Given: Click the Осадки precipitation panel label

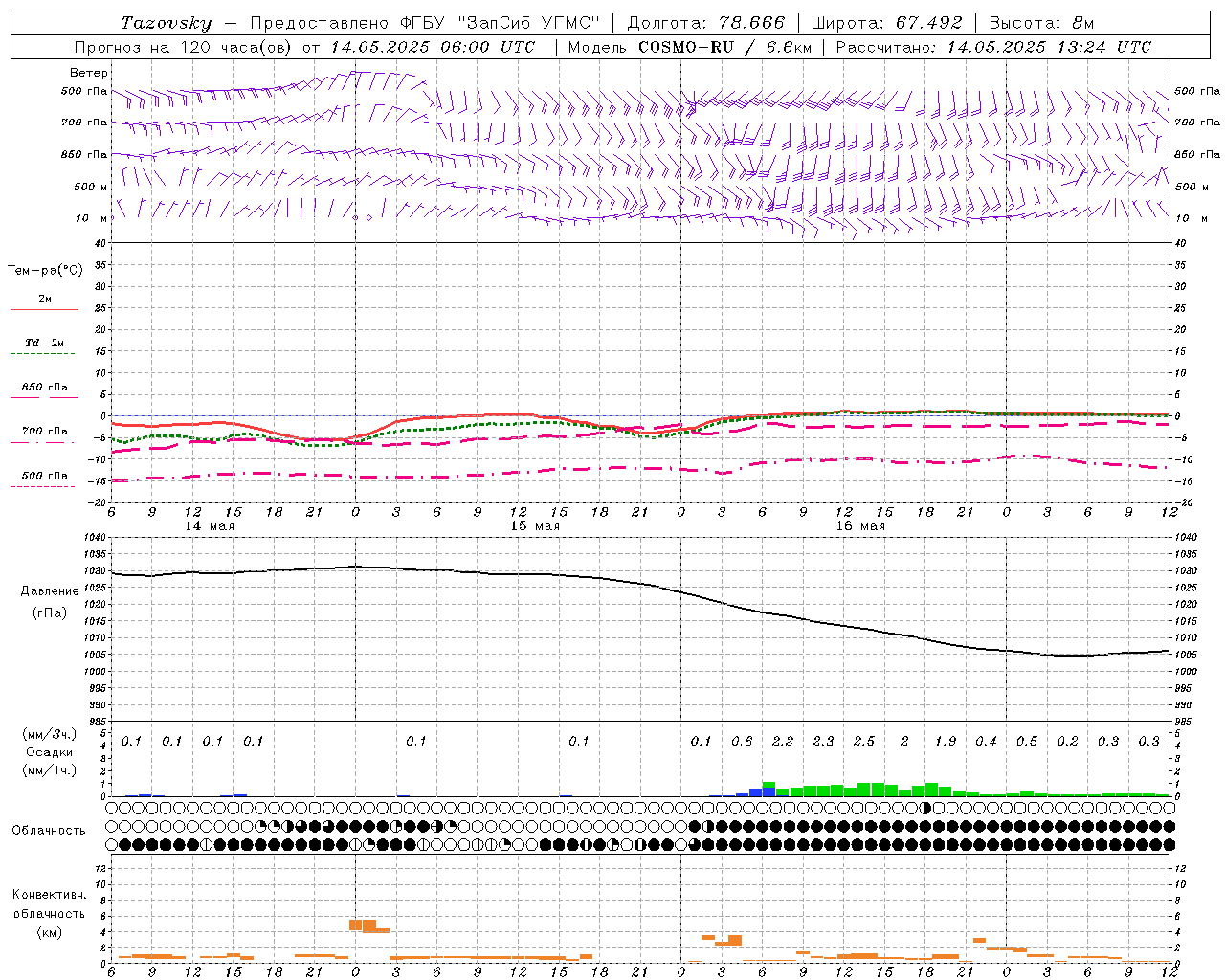Looking at the screenshot, I should [49, 752].
